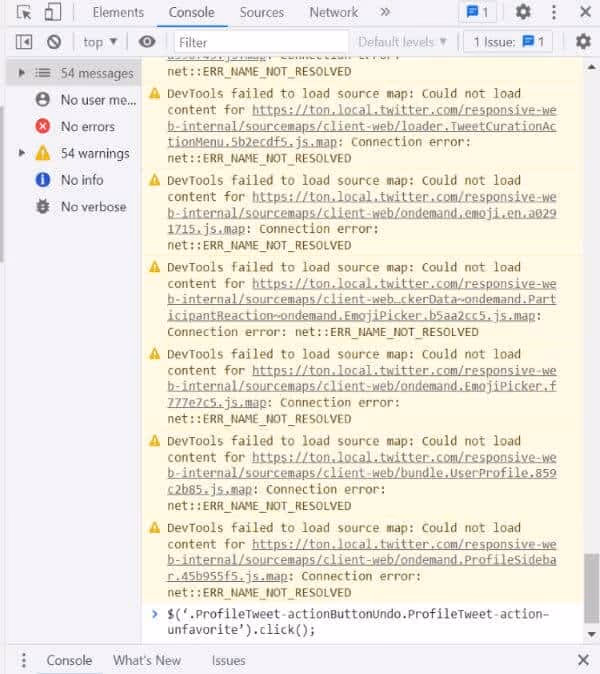Select the drawer Console tab
The image size is (600, 674).
tap(69, 660)
